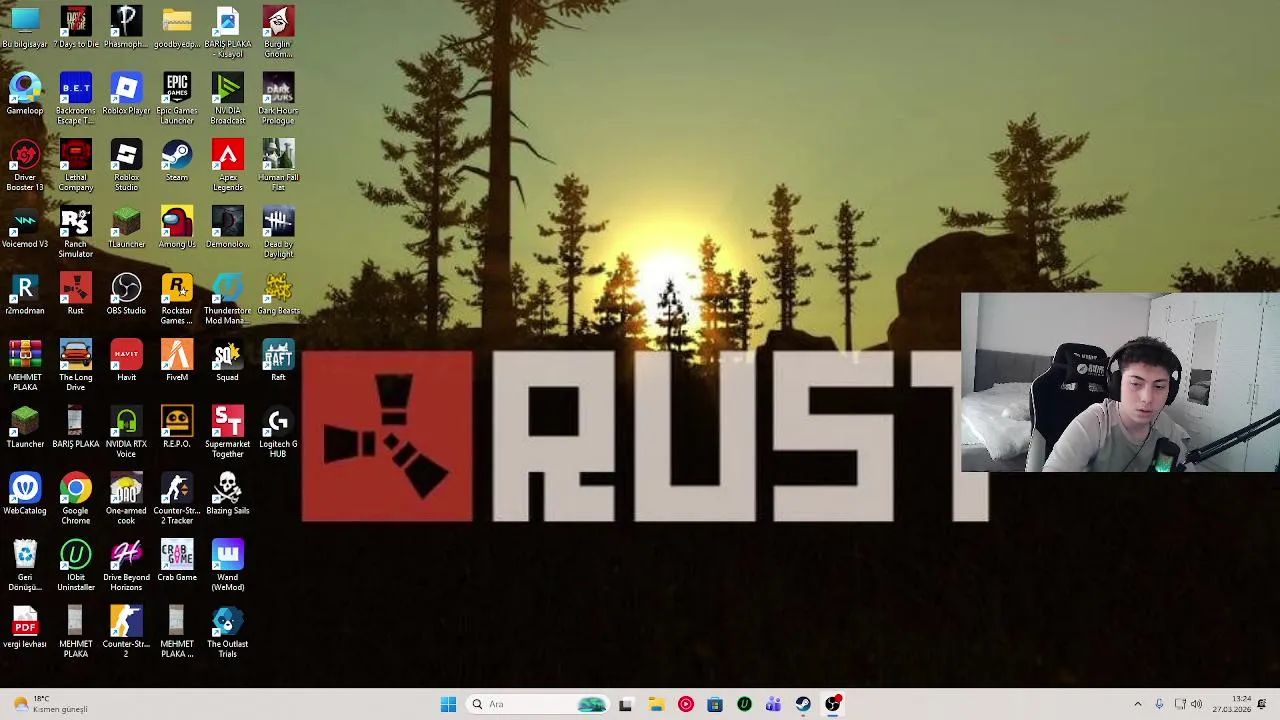Click the Ara taskbar search box
The width and height of the screenshot is (1280, 720).
pos(538,704)
